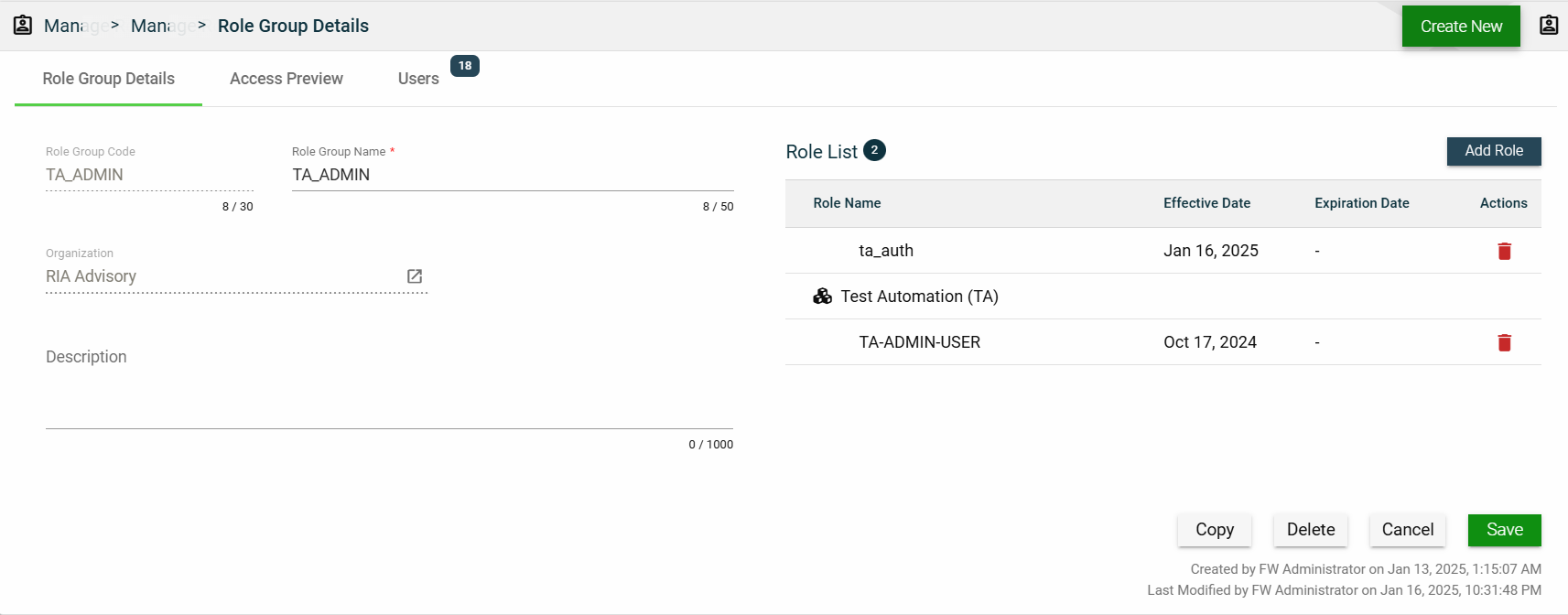Image resolution: width=1568 pixels, height=615 pixels.
Task: Switch to the Access Preview tab
Action: [x=287, y=79]
